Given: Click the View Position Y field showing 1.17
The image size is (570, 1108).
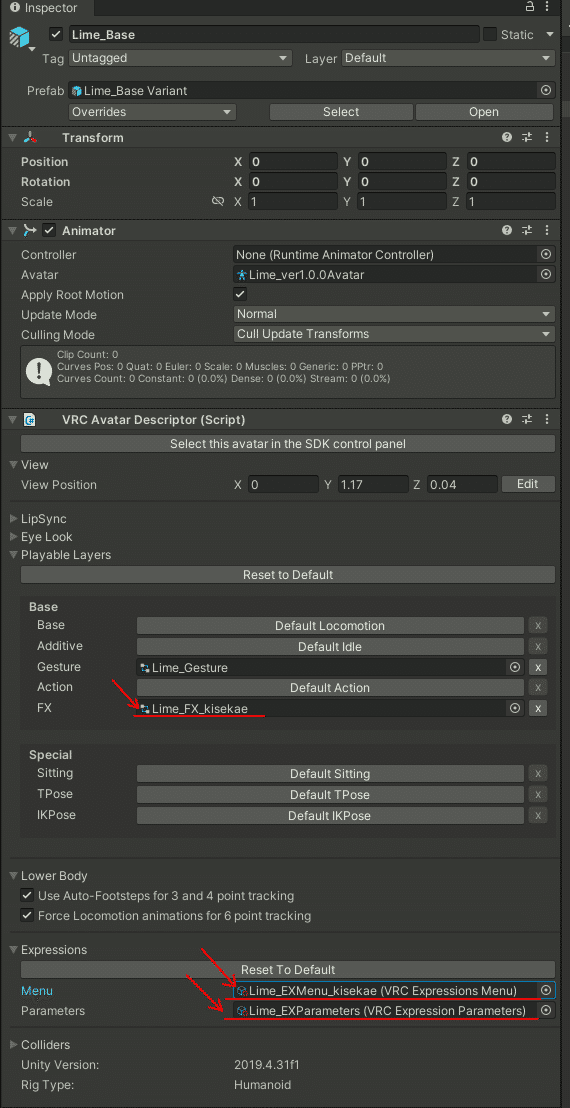Looking at the screenshot, I should click(x=372, y=485).
